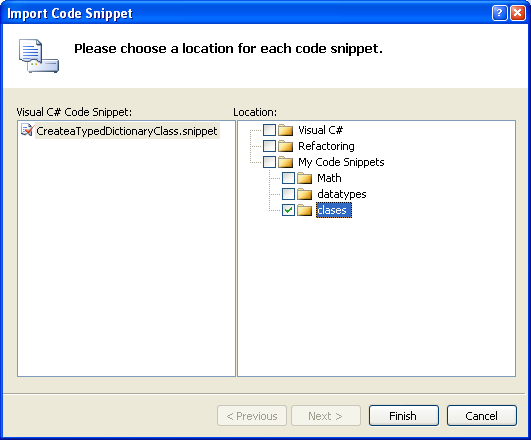This screenshot has width=531, height=440.
Task: Check the Refactoring location checkbox
Action: pos(269,146)
